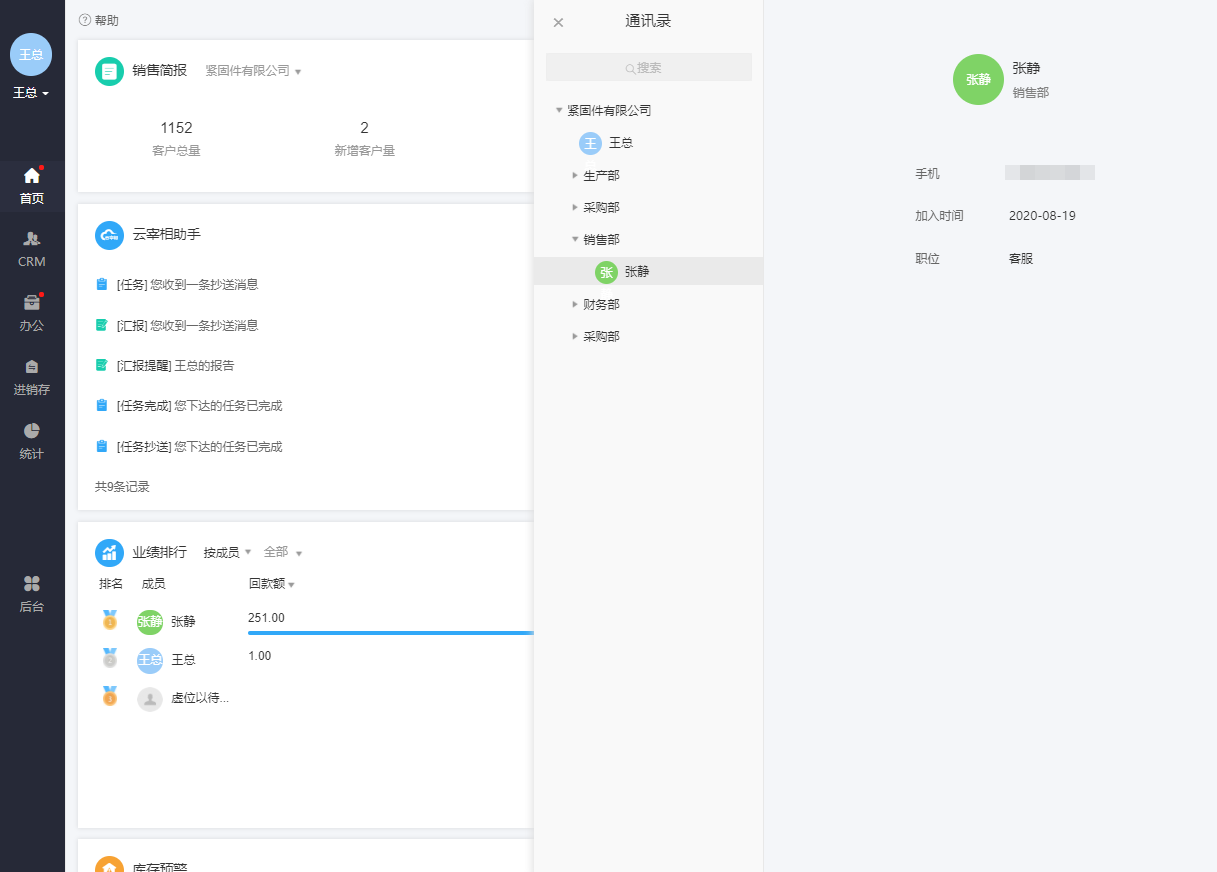This screenshot has height=872, width=1217.
Task: Open [任务抄送] 您下达的任务已完成
Action: click(199, 447)
